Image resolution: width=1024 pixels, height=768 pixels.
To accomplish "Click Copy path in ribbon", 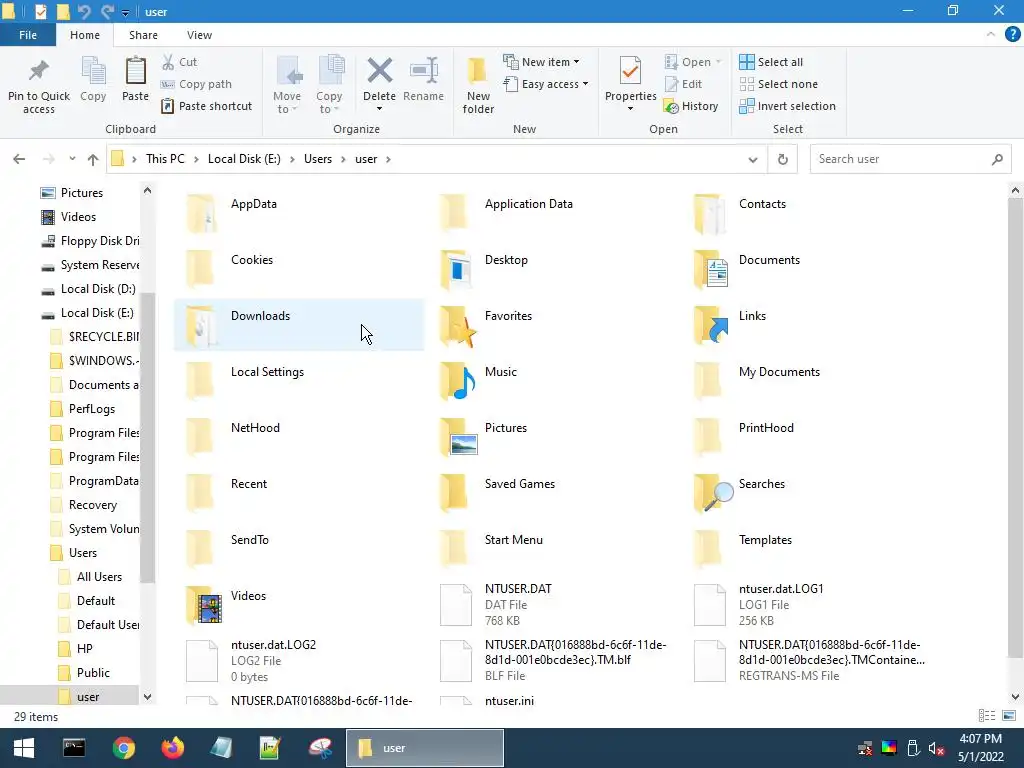I will [196, 84].
